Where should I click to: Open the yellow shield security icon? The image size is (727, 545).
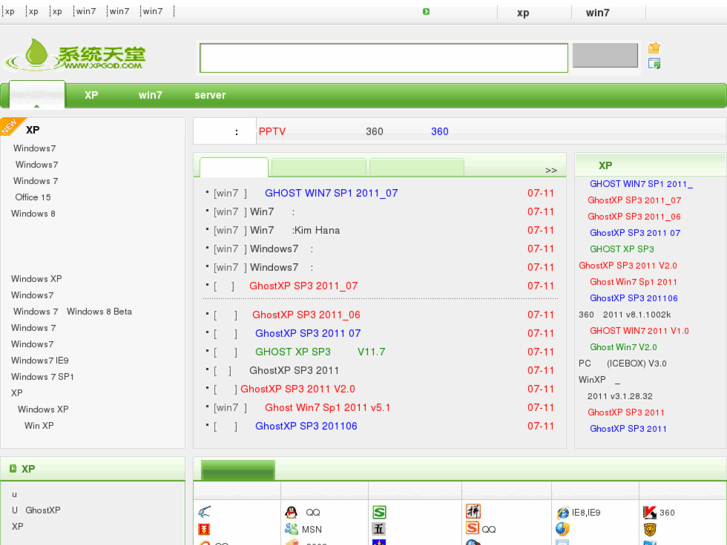(650, 529)
